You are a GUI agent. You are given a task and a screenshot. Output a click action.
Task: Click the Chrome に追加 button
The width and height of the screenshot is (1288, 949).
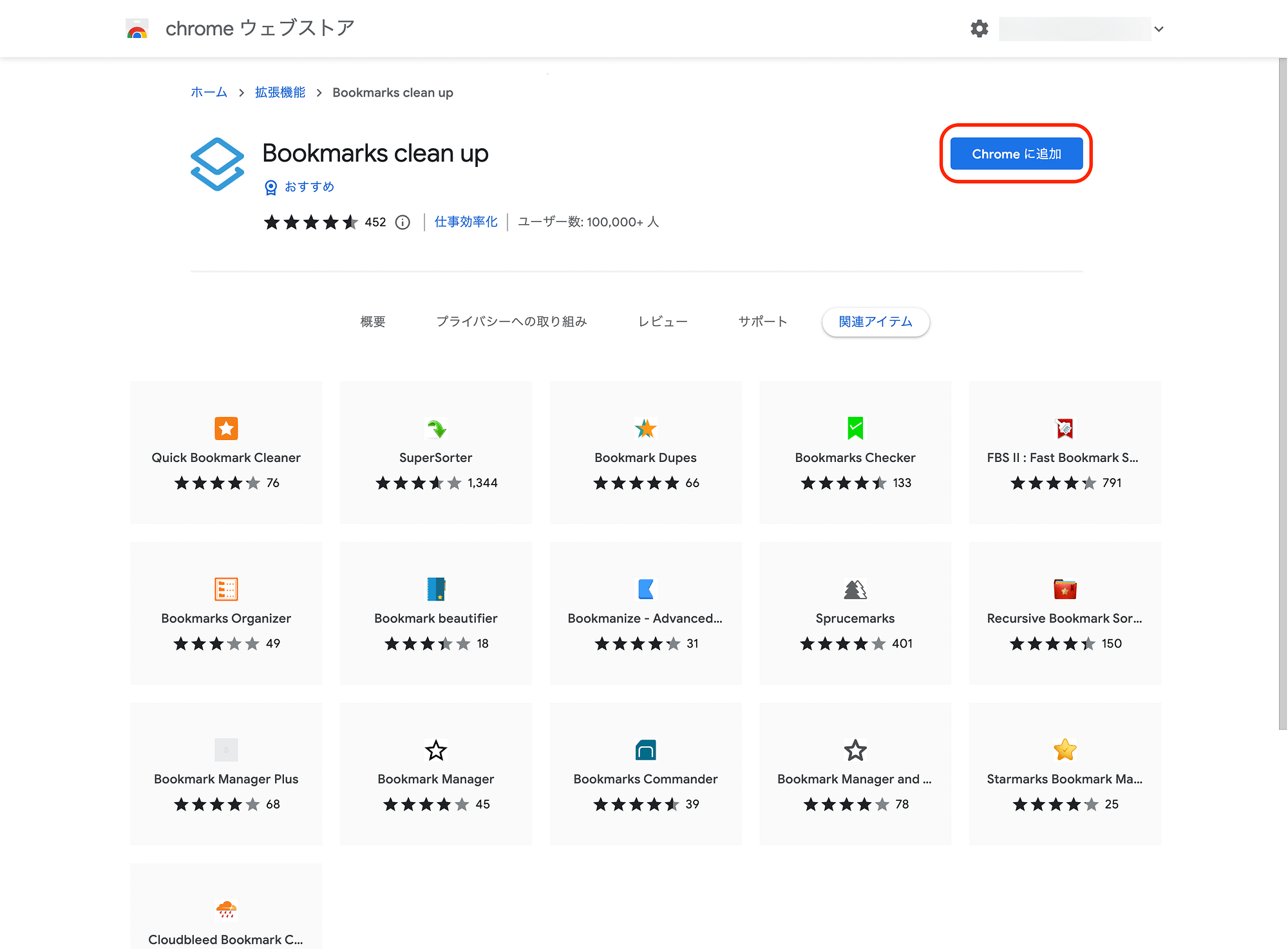[1016, 154]
